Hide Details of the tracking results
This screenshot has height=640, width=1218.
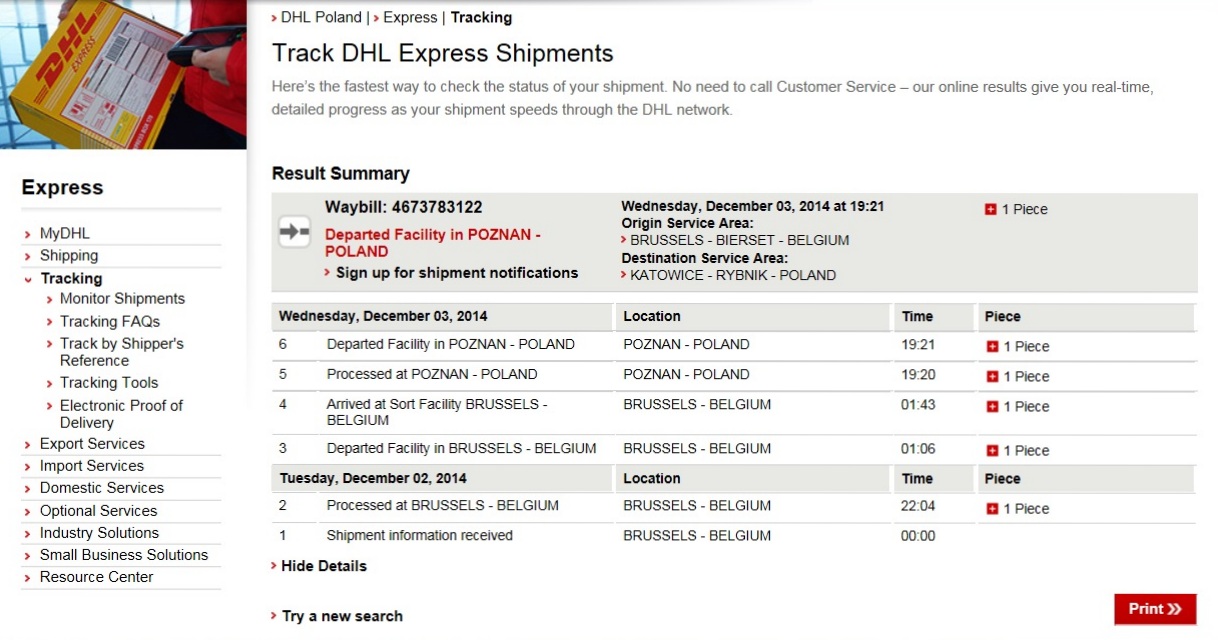pyautogui.click(x=323, y=566)
